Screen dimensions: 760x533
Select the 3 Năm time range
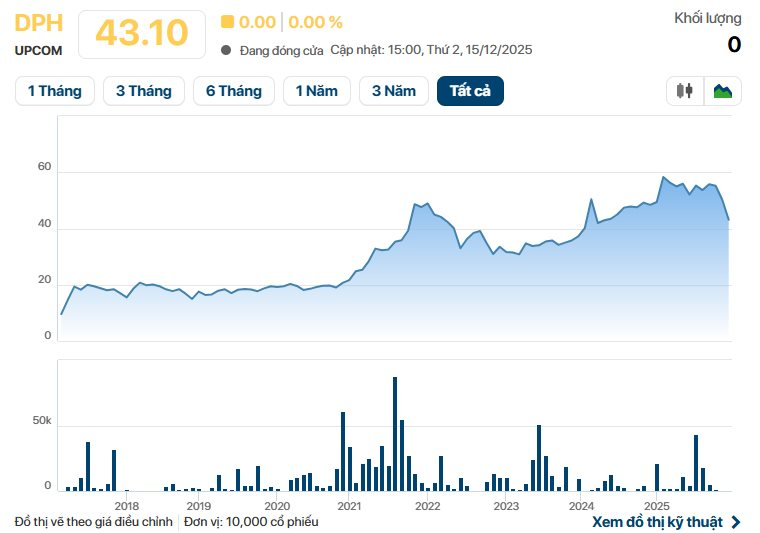(x=393, y=91)
